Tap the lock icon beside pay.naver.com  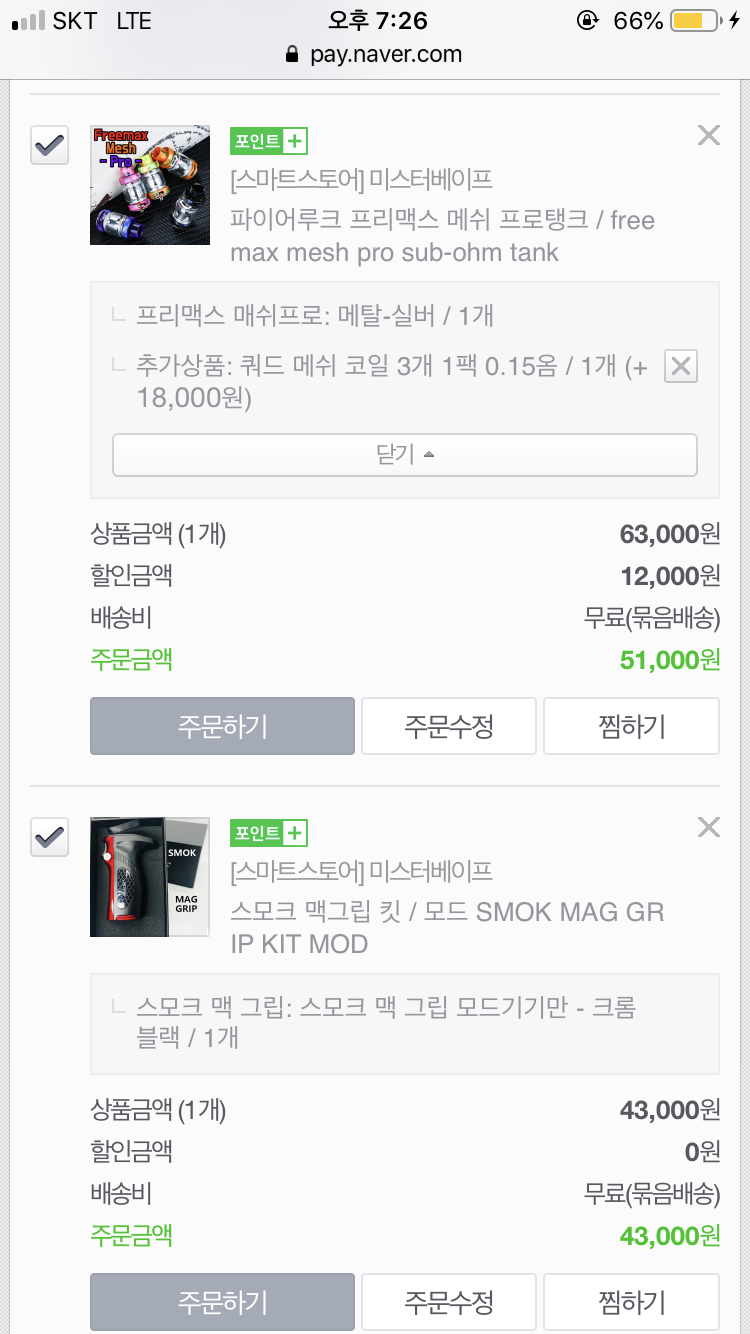292,54
